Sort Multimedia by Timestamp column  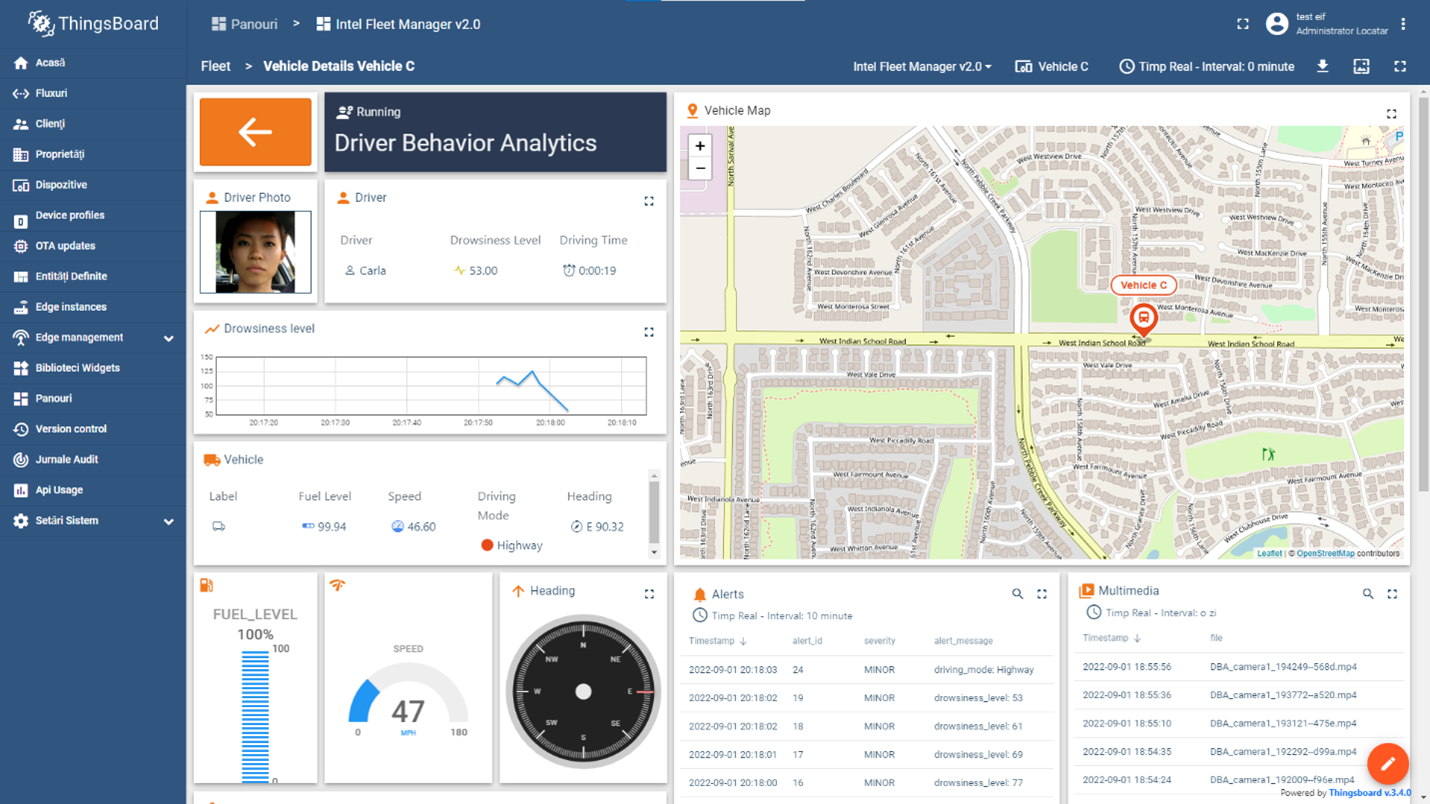(x=1111, y=638)
